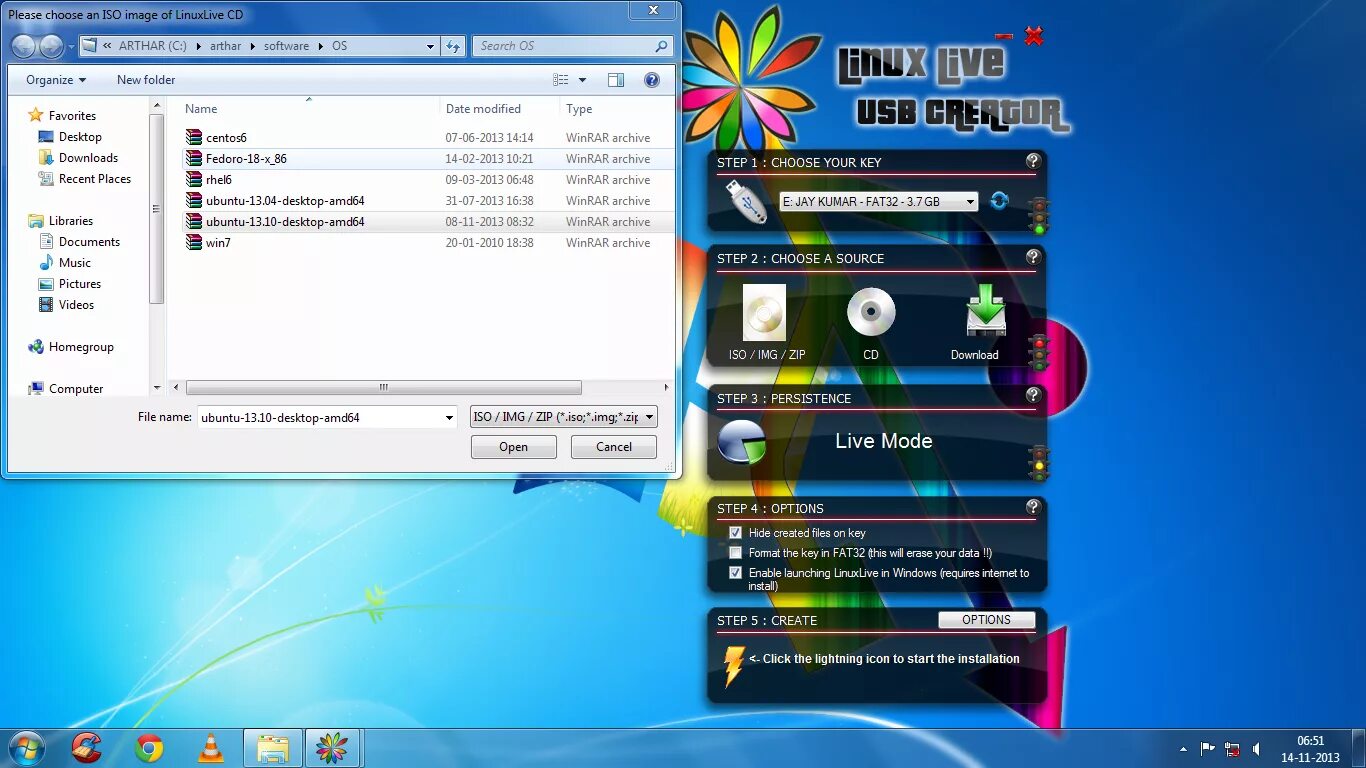1366x768 pixels.
Task: Click the USB stick icon in Step 1
Action: (745, 201)
